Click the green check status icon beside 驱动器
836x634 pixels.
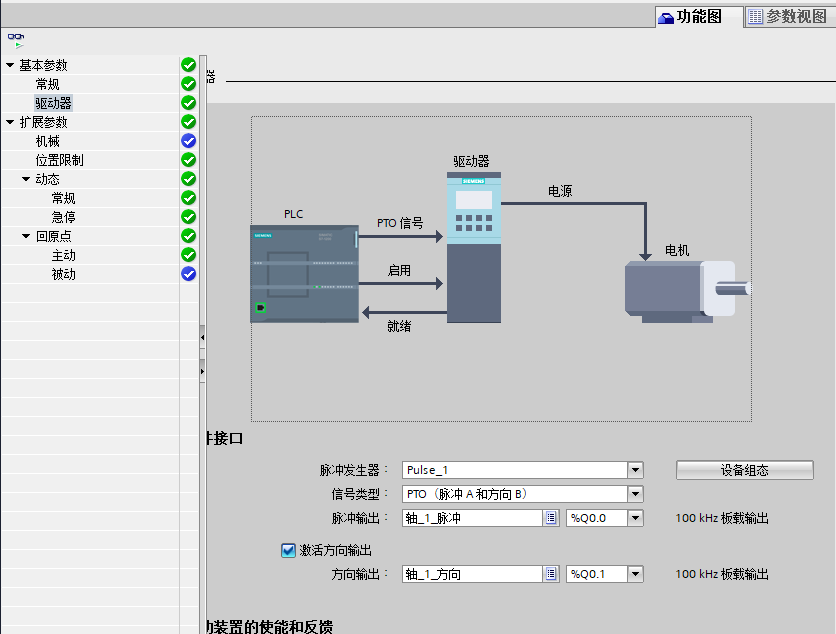coord(188,102)
